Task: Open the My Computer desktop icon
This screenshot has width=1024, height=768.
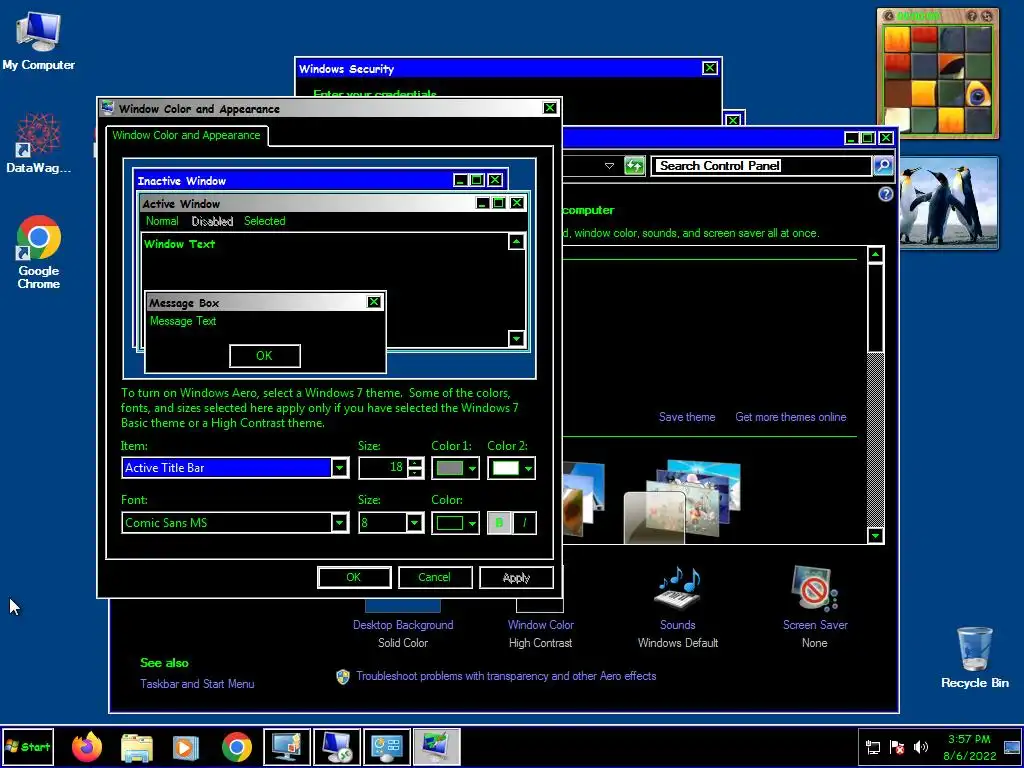Action: pos(39,40)
